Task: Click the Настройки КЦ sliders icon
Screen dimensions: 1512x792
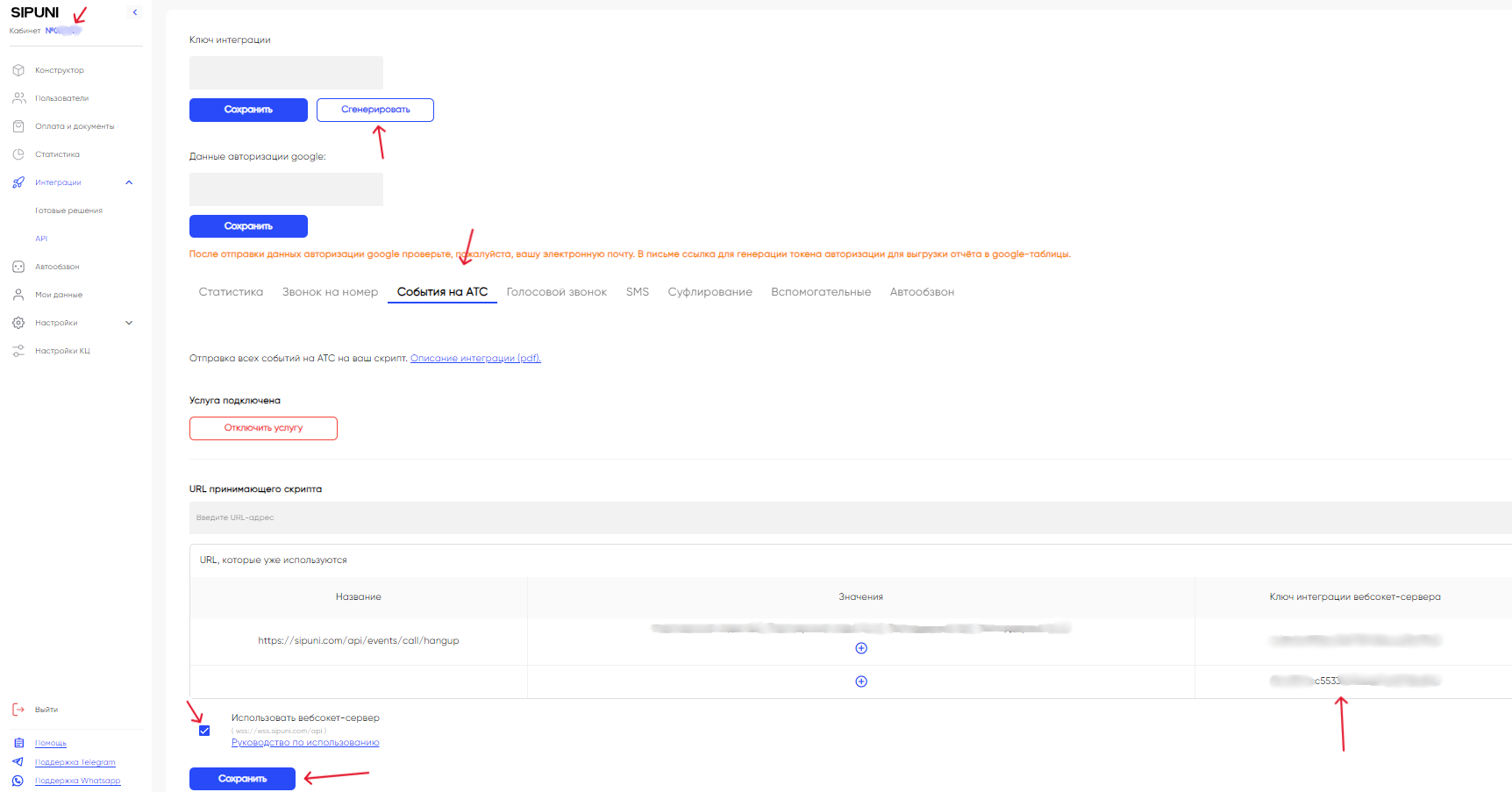Action: coord(18,351)
